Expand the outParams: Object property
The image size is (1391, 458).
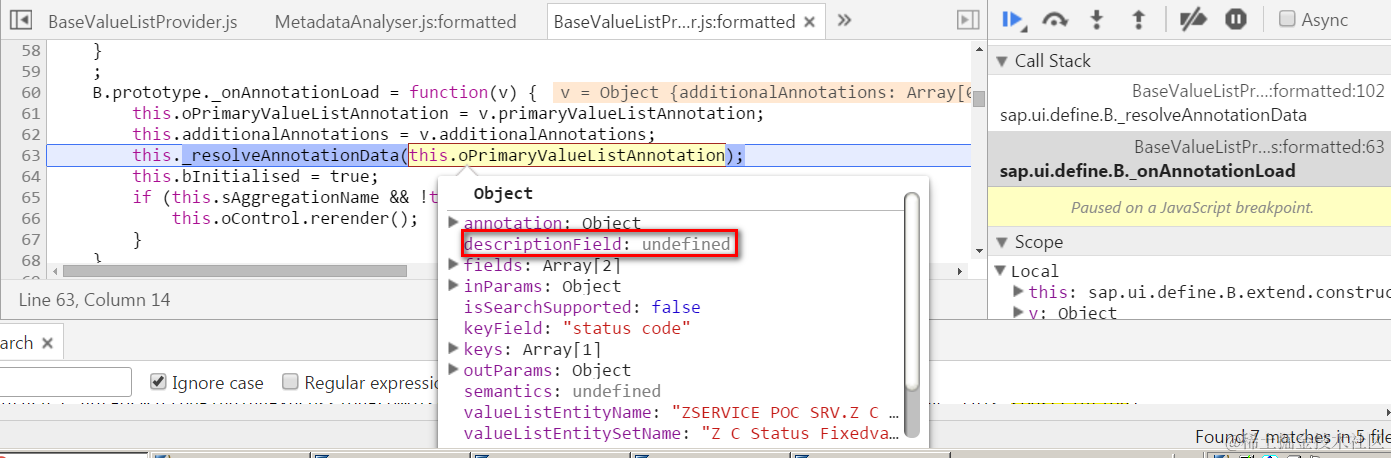point(453,370)
